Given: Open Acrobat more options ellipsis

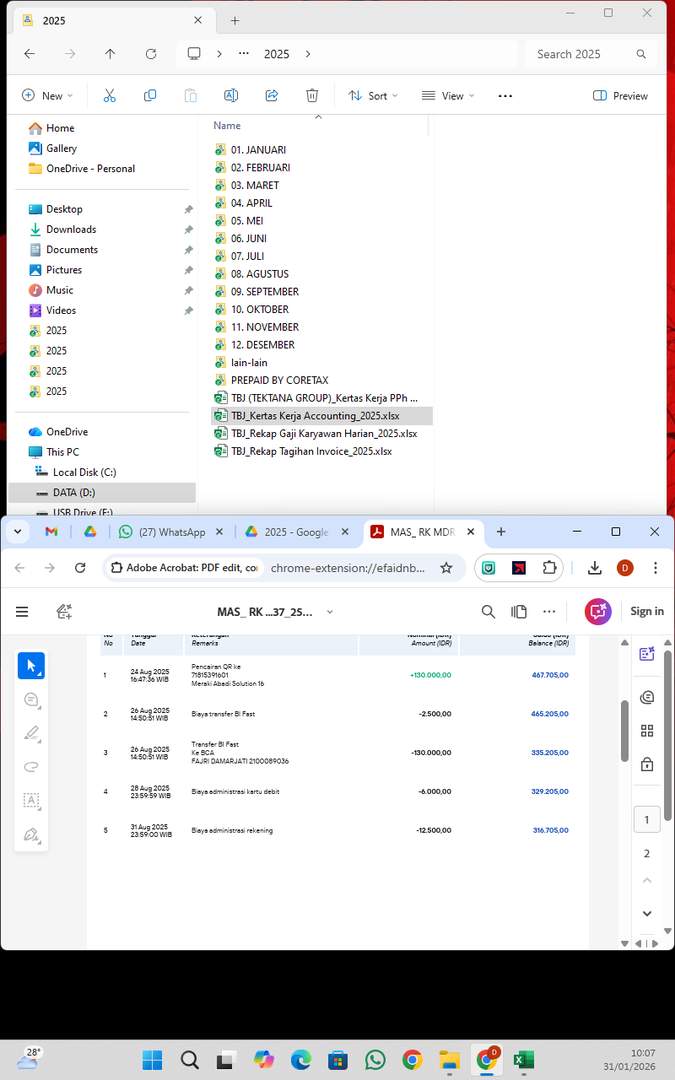Looking at the screenshot, I should (x=549, y=612).
